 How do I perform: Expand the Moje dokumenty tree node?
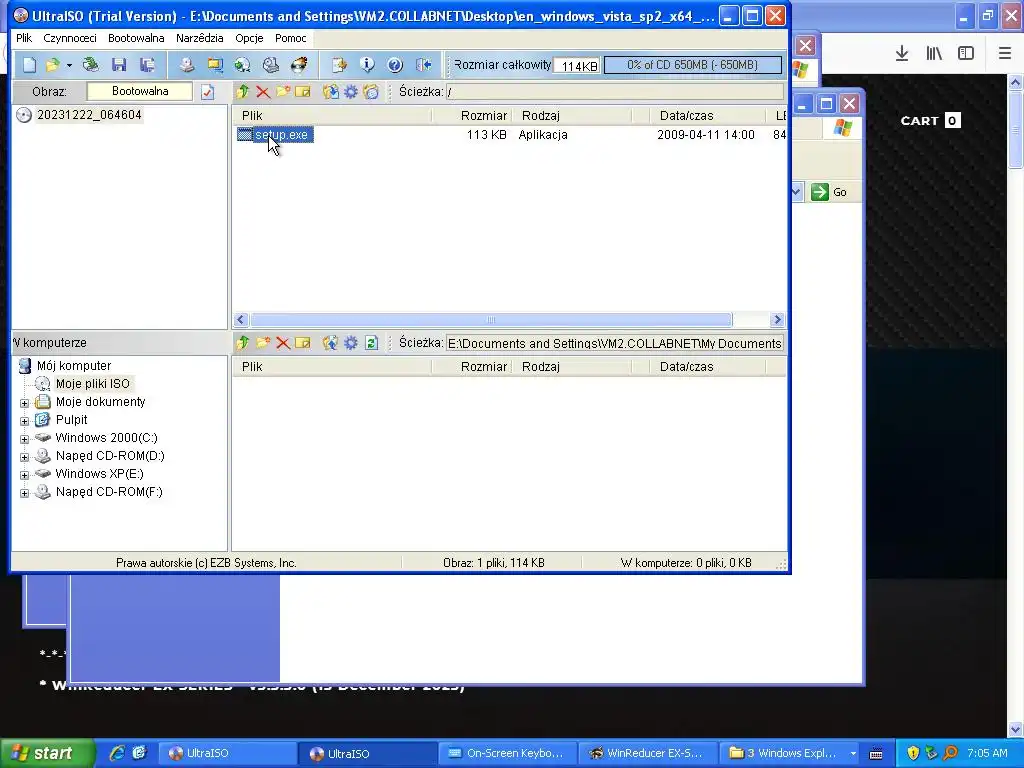click(24, 403)
